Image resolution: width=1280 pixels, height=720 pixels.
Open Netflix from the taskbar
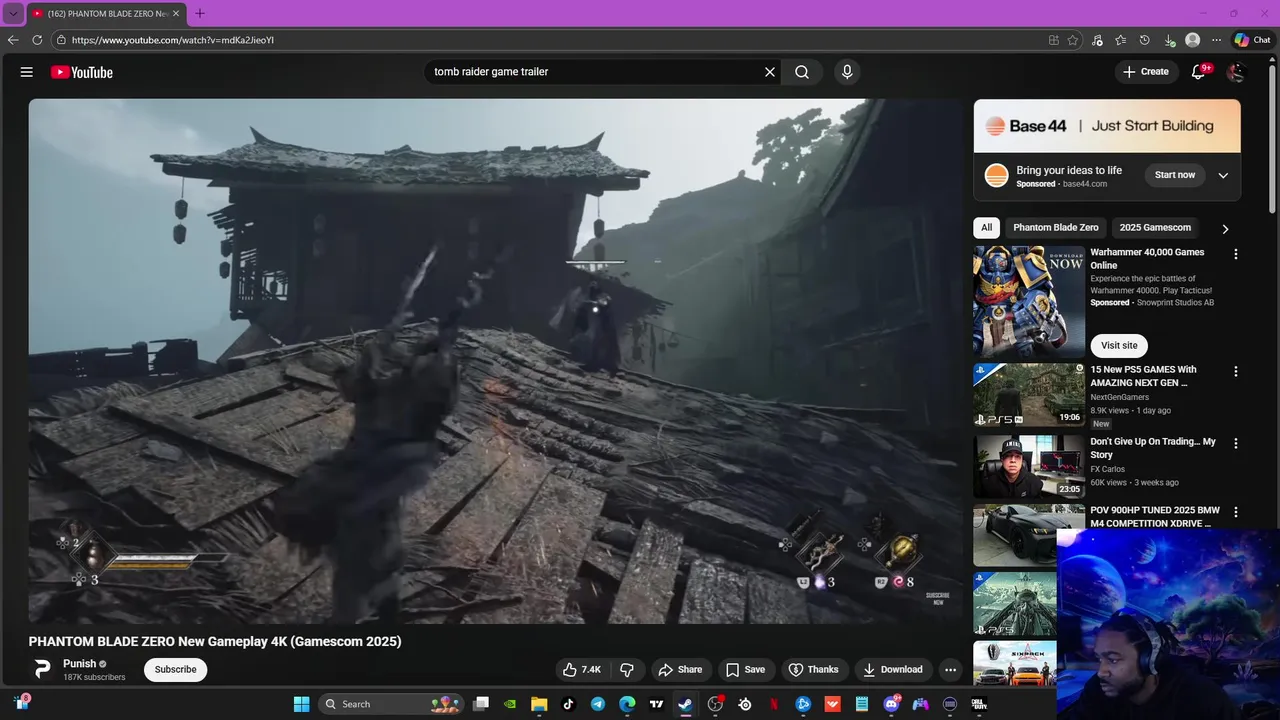[x=774, y=704]
